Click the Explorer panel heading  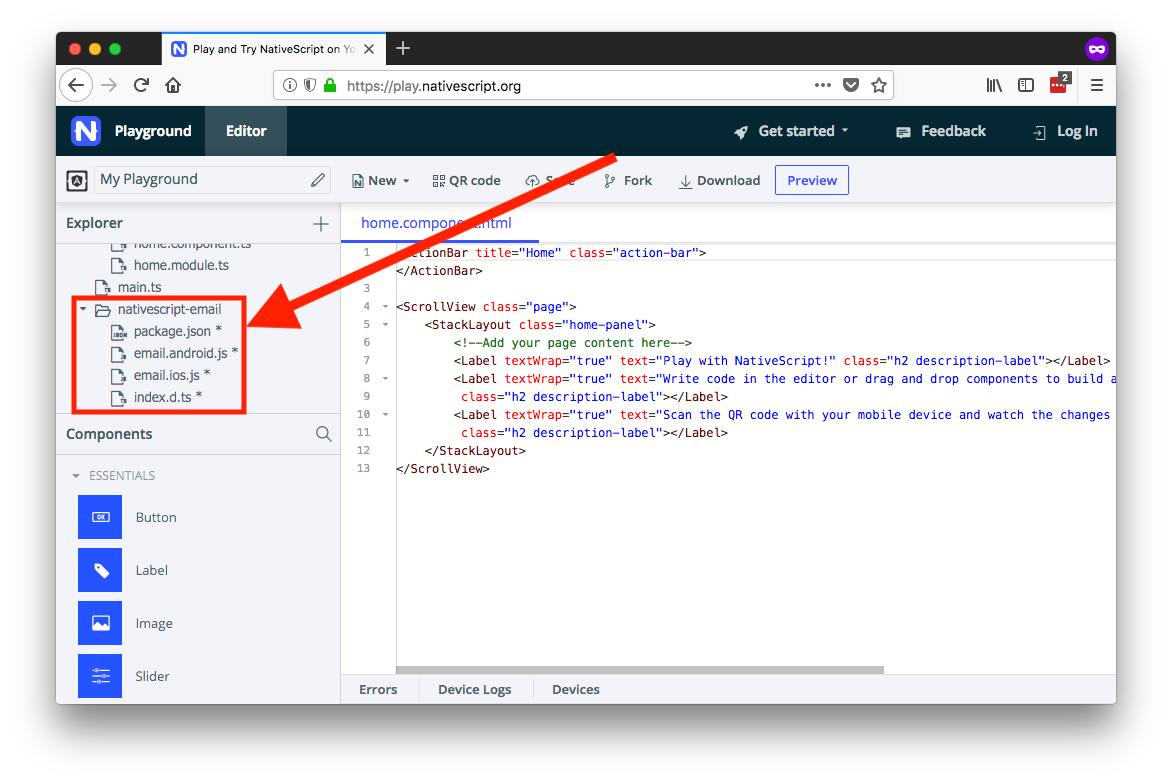coord(94,223)
